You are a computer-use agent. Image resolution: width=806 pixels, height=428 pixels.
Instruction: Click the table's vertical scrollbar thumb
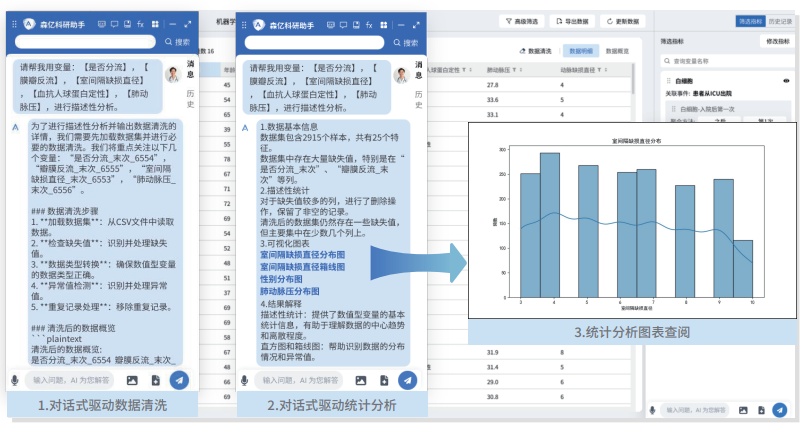pyautogui.click(x=633, y=79)
